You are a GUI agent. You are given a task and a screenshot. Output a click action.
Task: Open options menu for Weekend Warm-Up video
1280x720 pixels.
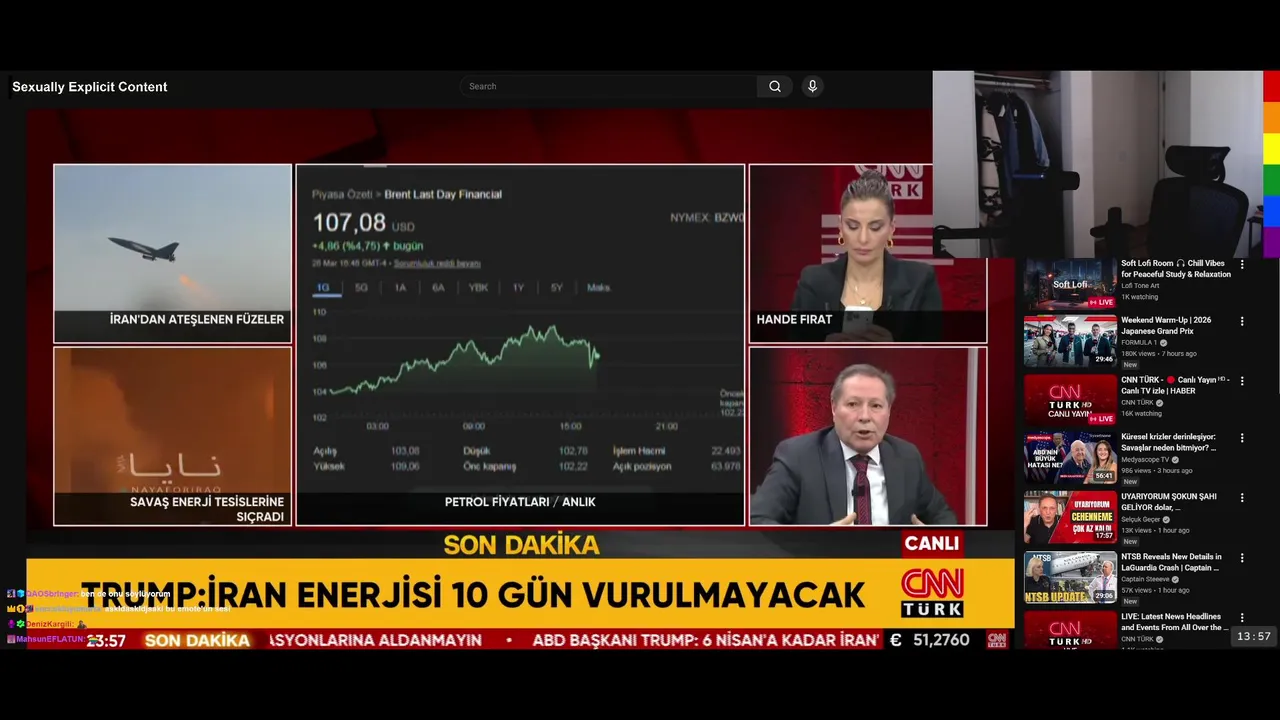[x=1242, y=322]
